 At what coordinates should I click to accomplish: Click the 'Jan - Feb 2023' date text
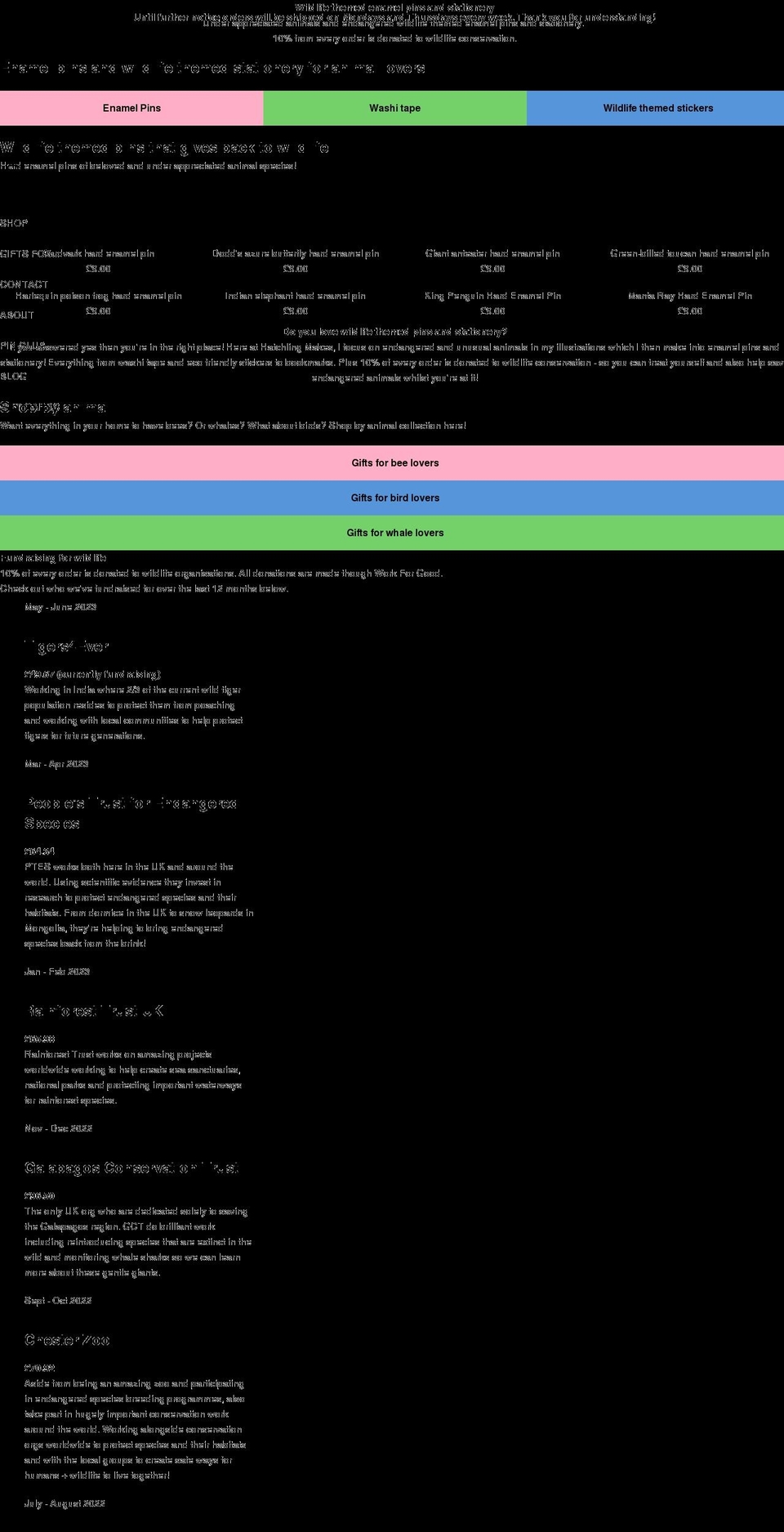pos(57,971)
